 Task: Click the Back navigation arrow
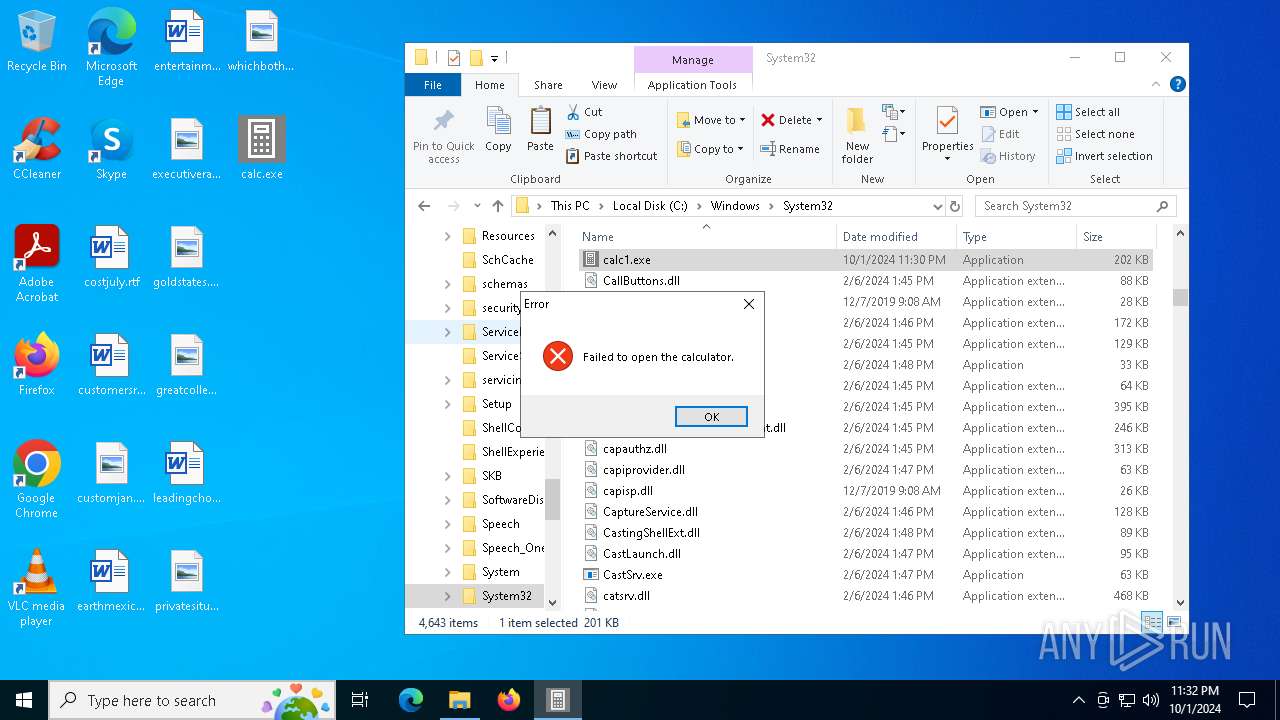[424, 206]
